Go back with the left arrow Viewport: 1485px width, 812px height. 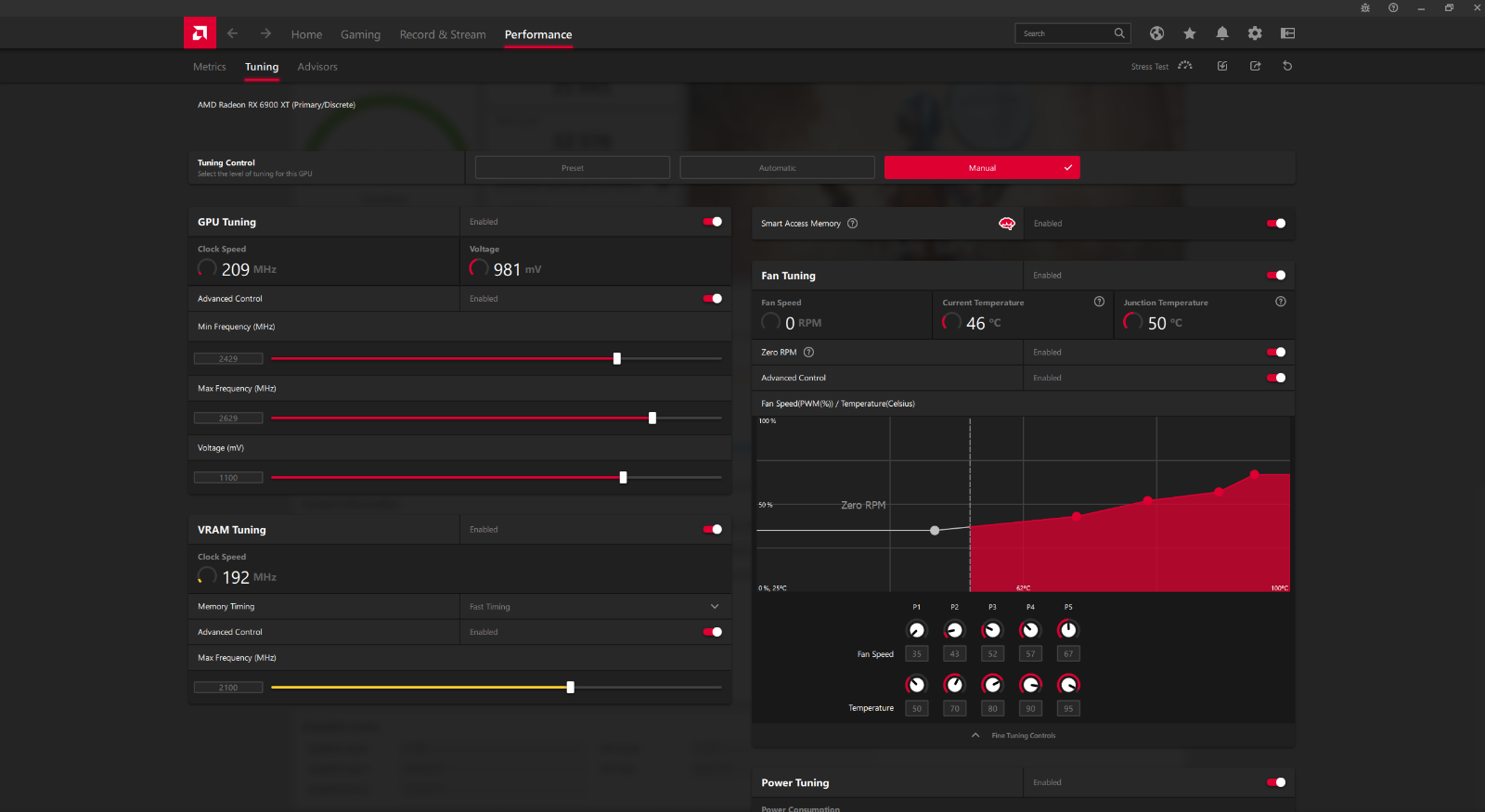point(233,33)
